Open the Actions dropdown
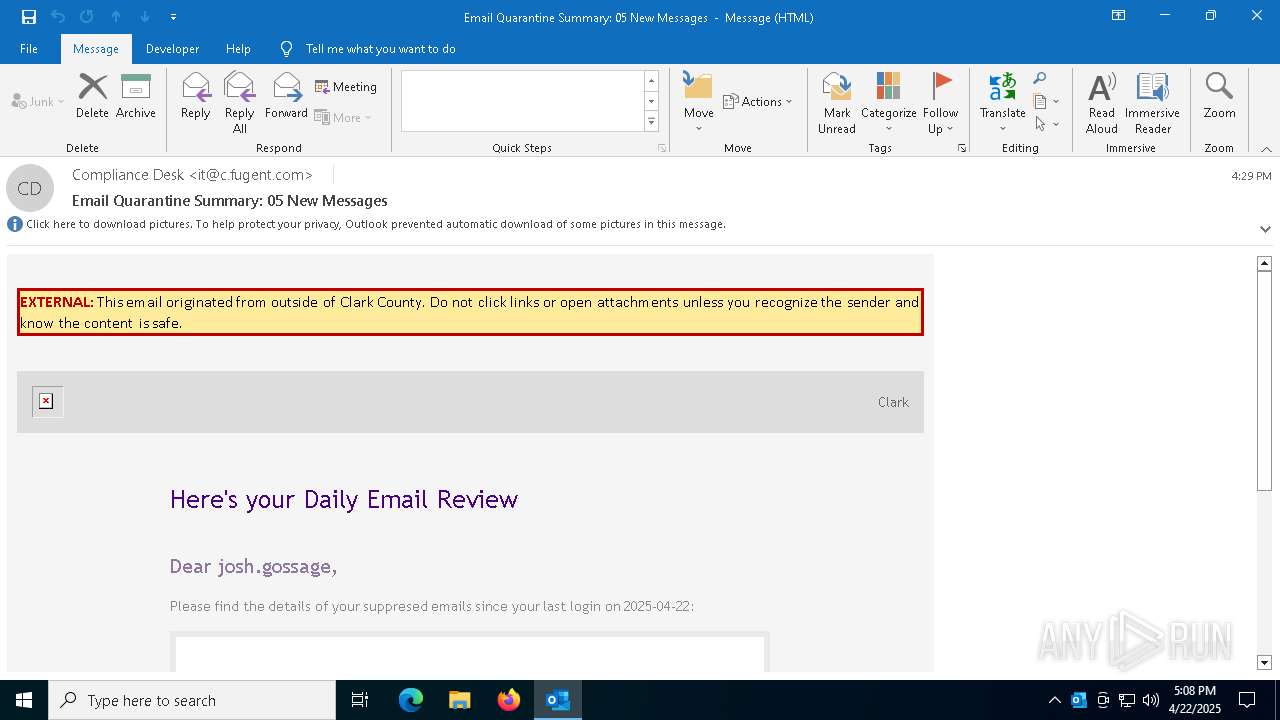The image size is (1280, 720). (757, 102)
